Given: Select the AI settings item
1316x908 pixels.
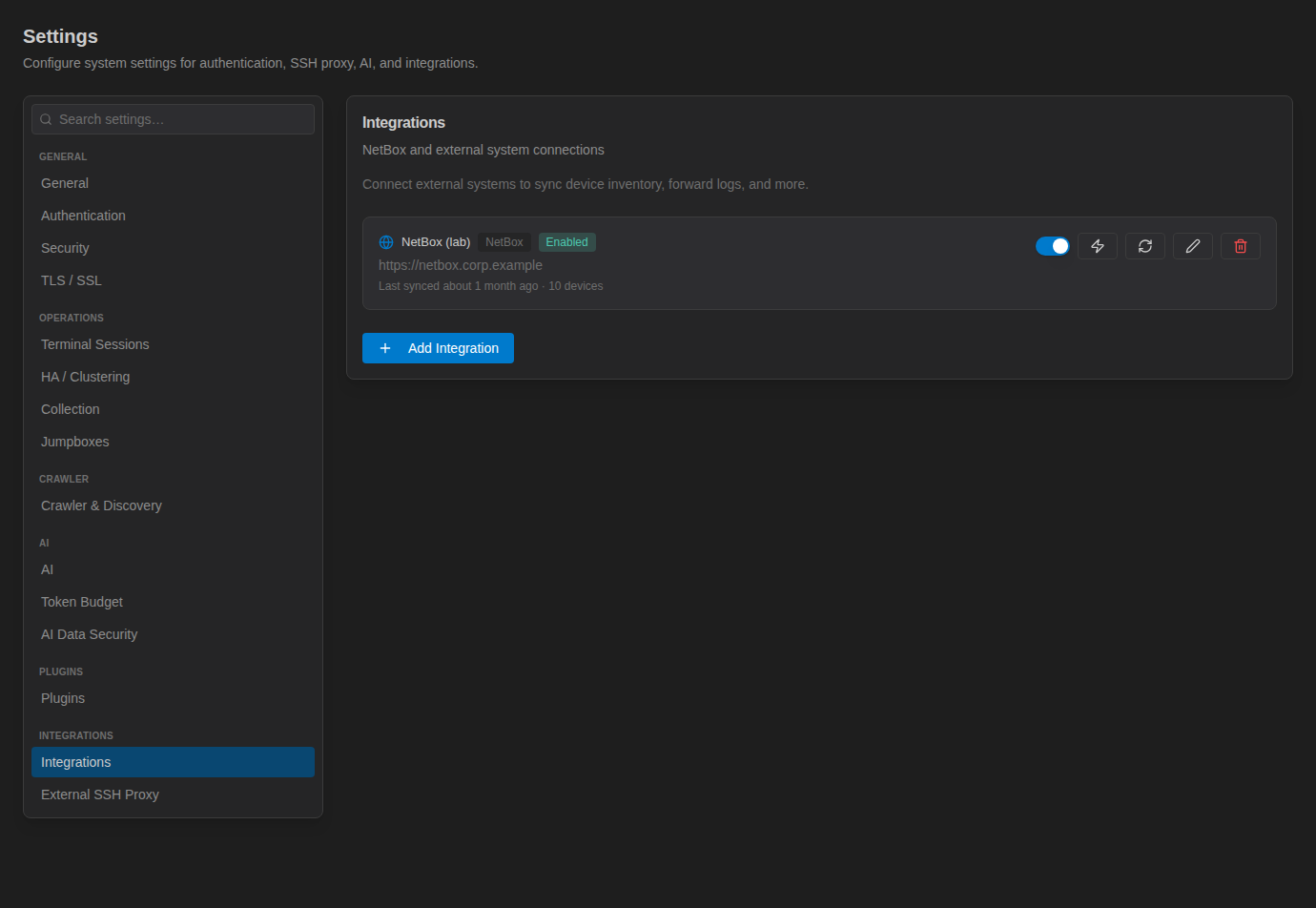Looking at the screenshot, I should point(173,569).
